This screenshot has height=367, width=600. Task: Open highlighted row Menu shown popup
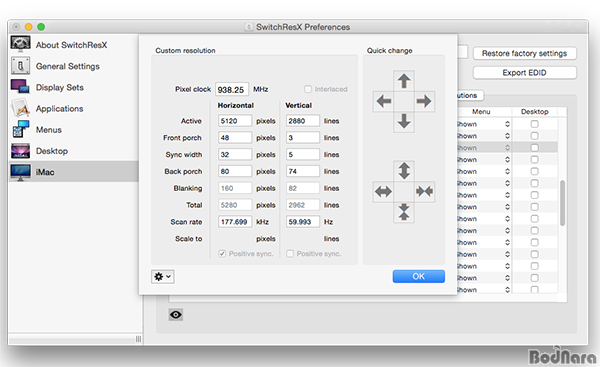484,148
